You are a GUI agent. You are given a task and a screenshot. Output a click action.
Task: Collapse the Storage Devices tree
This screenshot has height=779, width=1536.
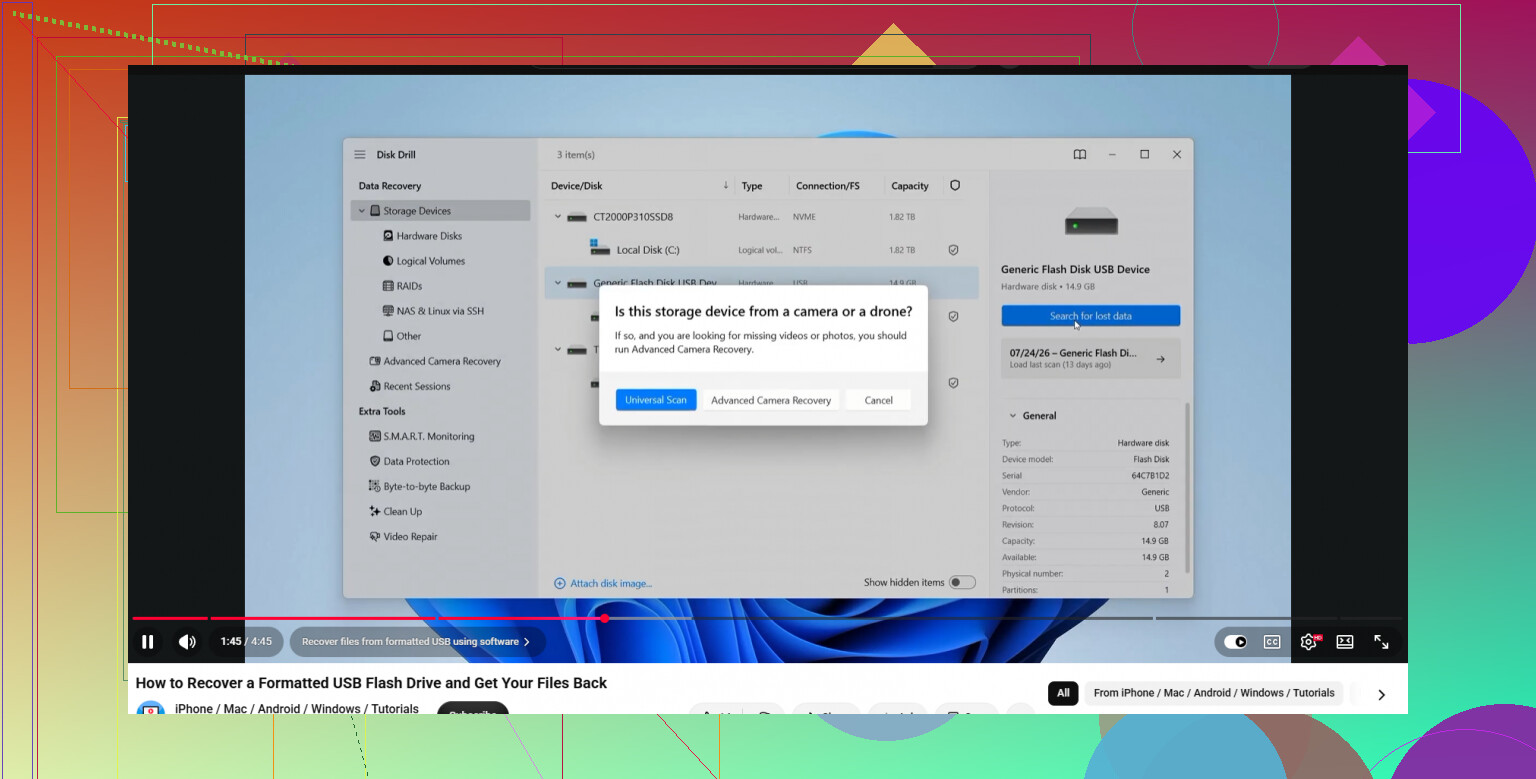tap(362, 211)
